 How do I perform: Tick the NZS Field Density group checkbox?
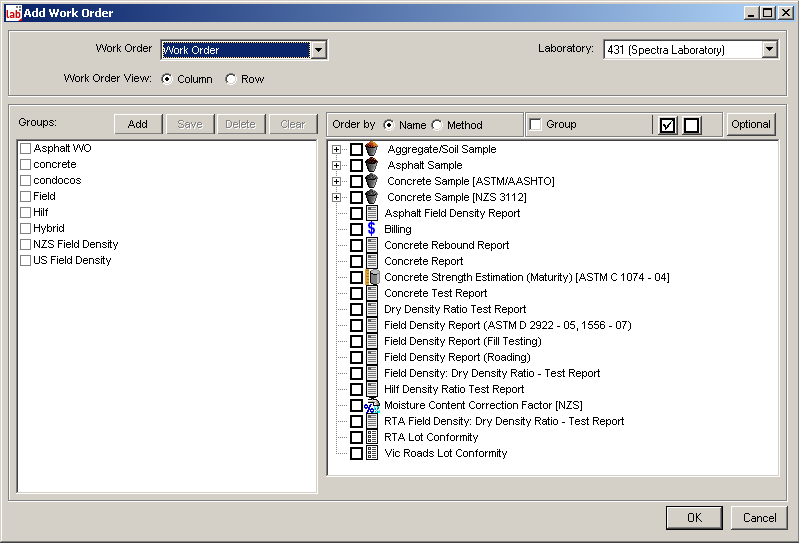tap(26, 244)
